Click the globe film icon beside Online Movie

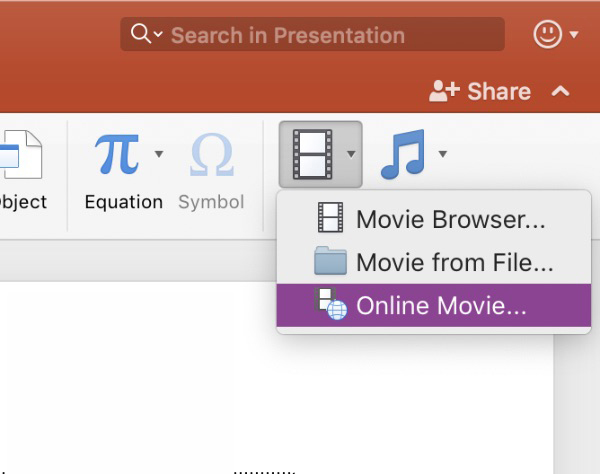pos(331,305)
